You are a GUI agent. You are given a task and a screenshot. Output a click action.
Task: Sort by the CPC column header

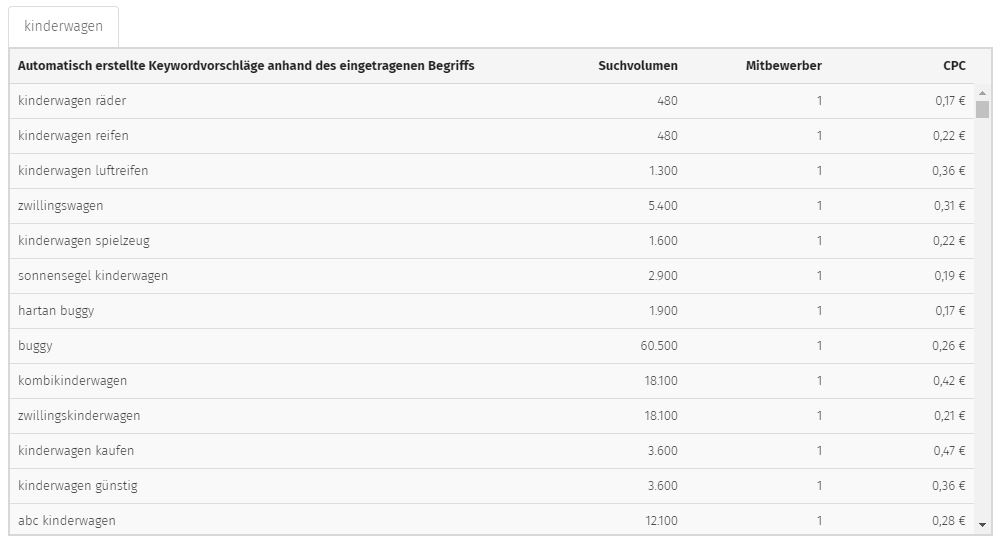(x=954, y=66)
